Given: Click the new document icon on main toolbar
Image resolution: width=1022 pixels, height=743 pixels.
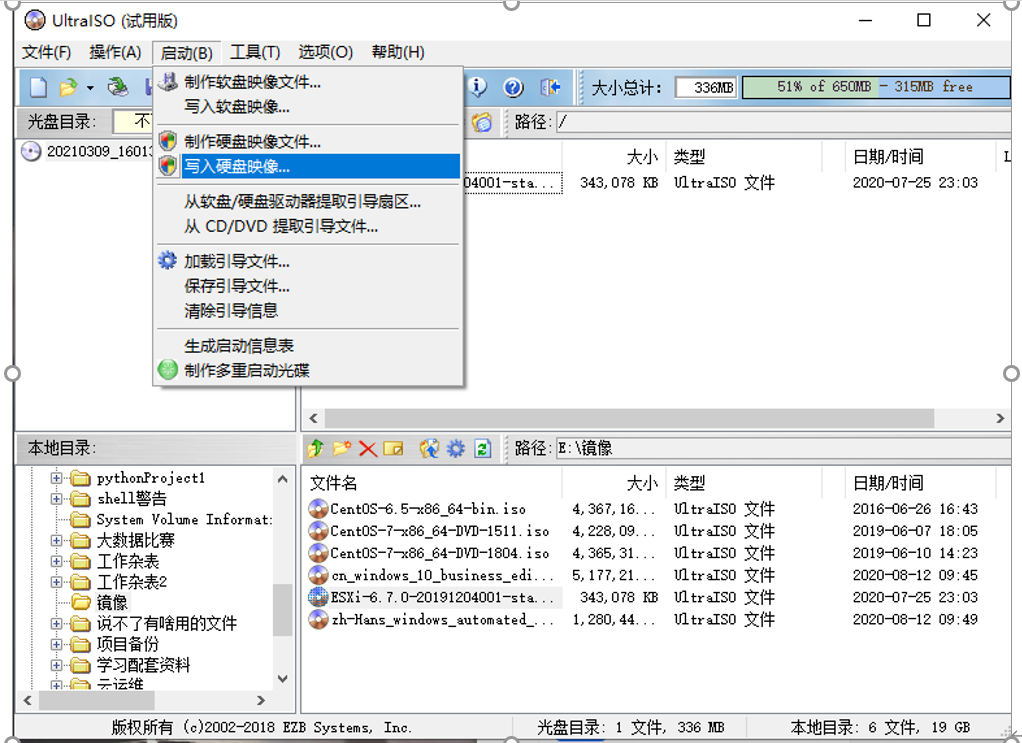Looking at the screenshot, I should pos(37,87).
